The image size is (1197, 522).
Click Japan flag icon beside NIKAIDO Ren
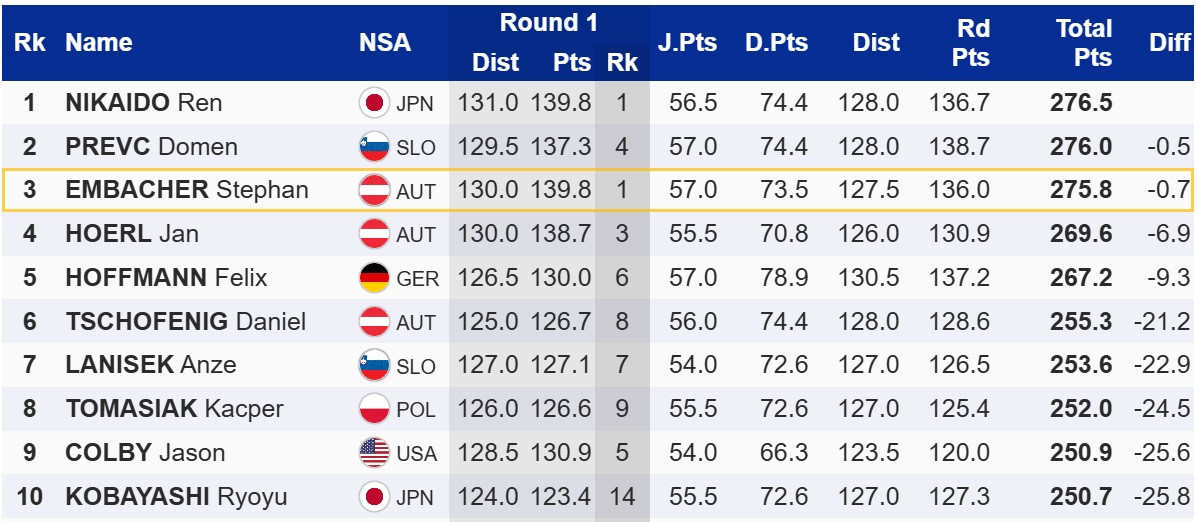374,103
